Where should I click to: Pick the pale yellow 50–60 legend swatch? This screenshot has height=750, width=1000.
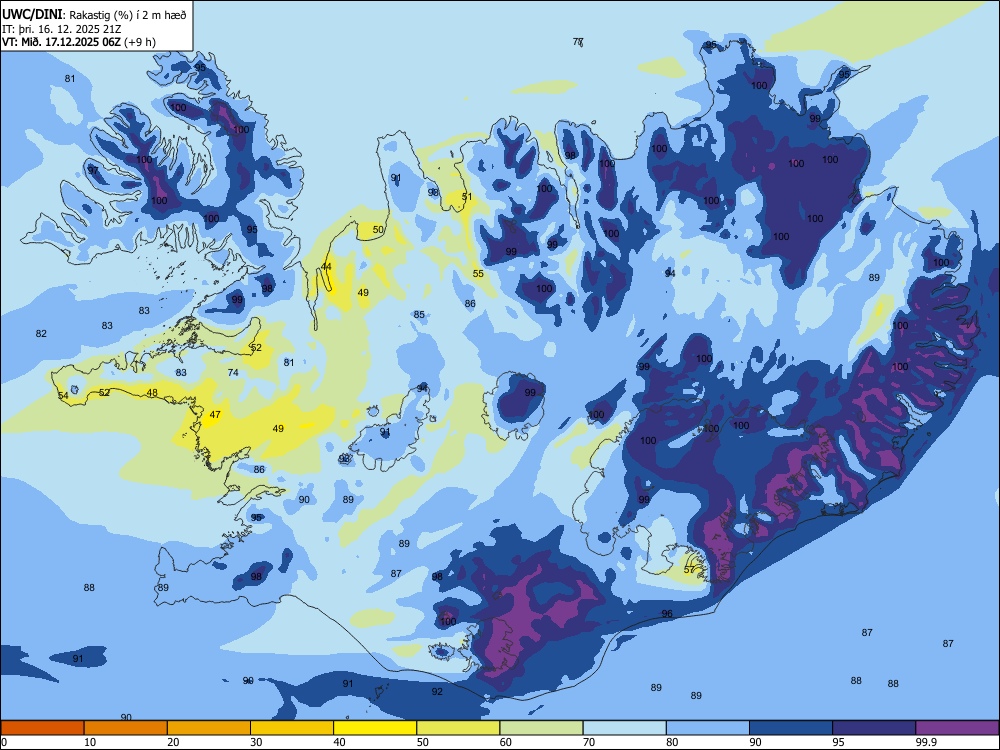(458, 728)
